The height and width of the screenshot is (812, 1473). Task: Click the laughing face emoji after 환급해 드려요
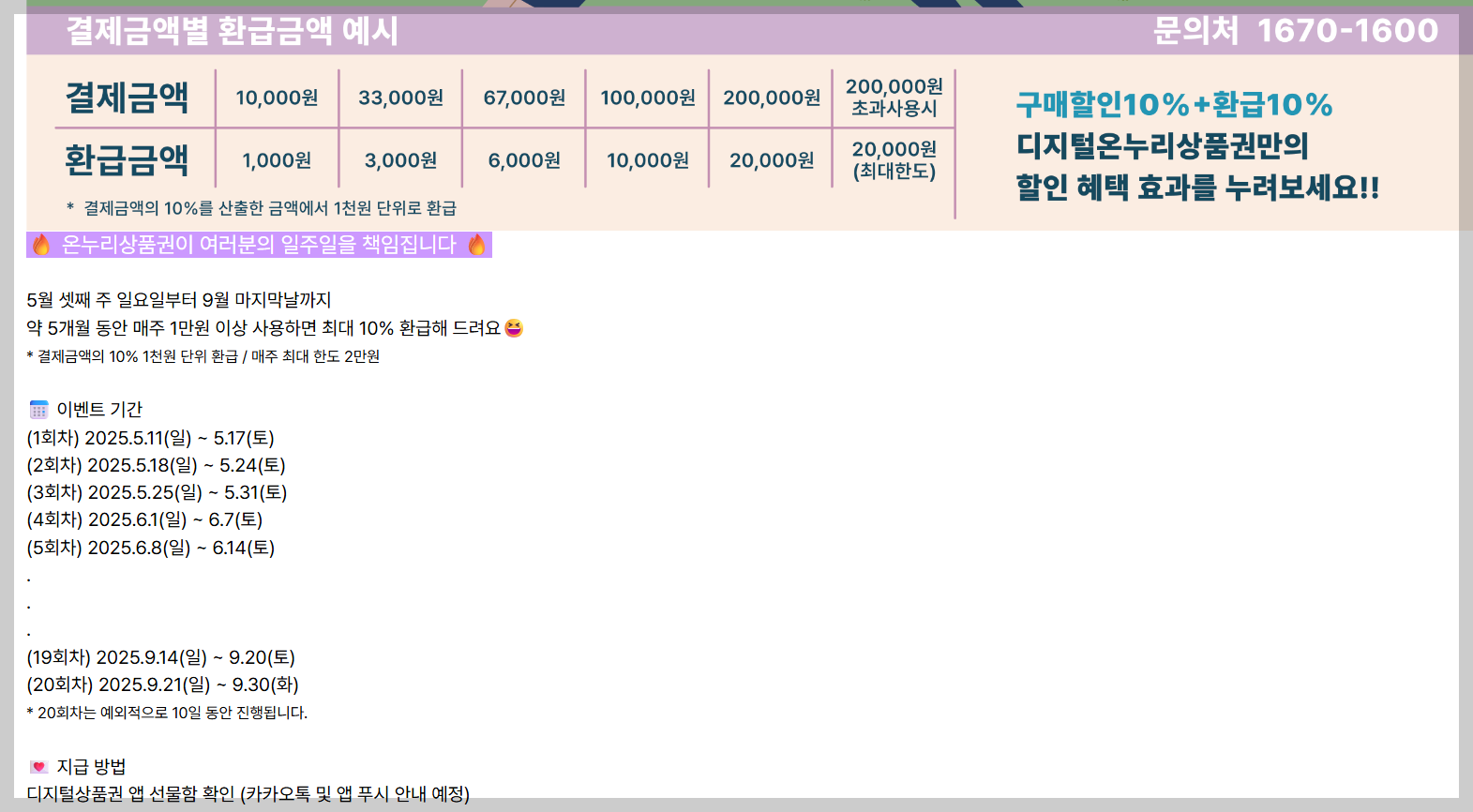pyautogui.click(x=514, y=328)
